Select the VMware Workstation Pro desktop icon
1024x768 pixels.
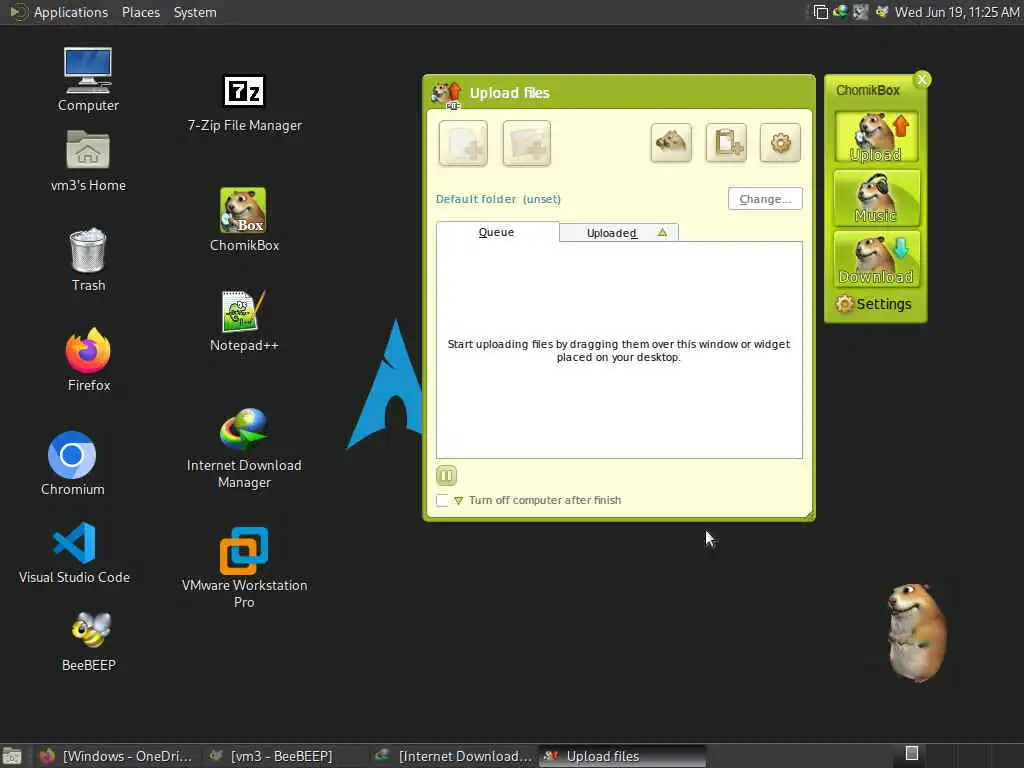(244, 568)
